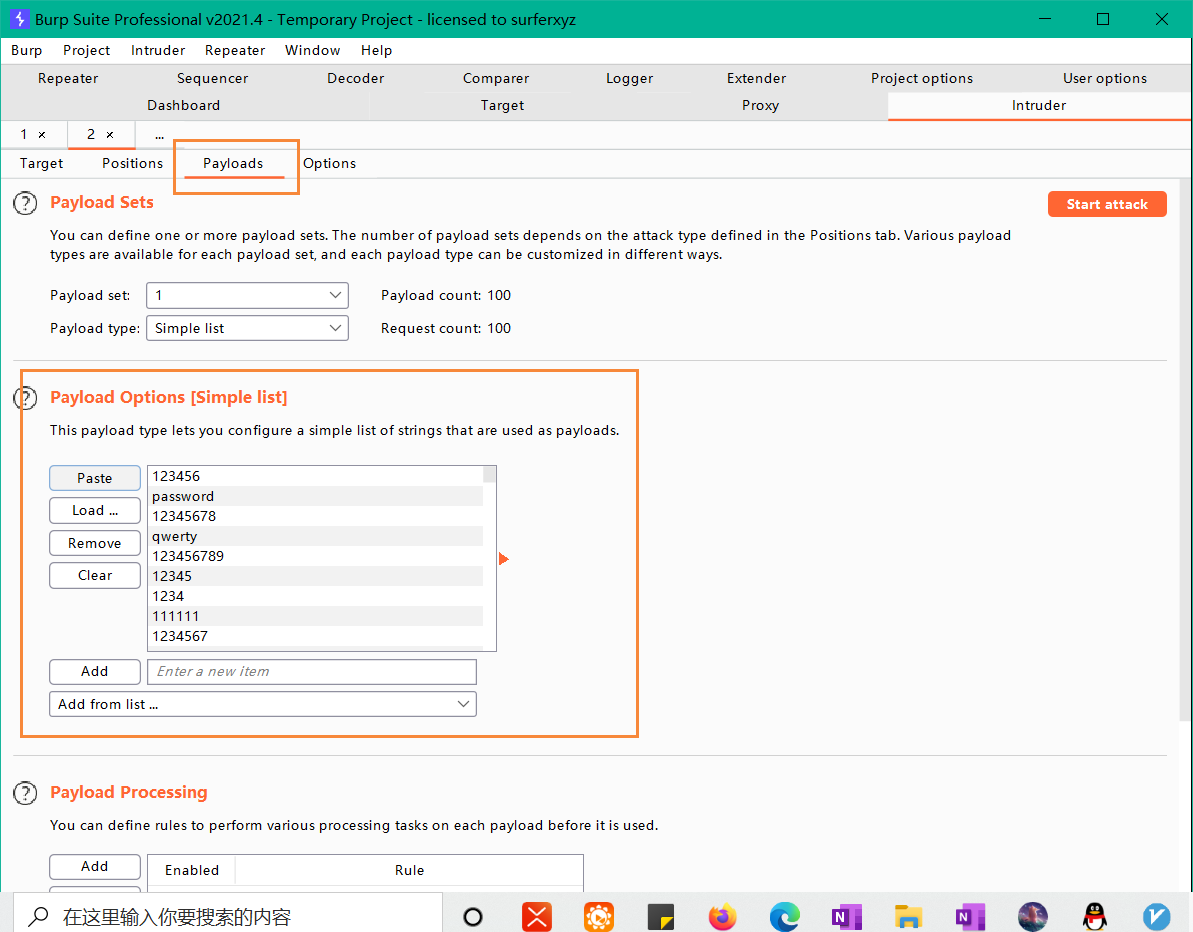Open the orange gear app in taskbar
This screenshot has width=1193, height=932.
(x=599, y=917)
